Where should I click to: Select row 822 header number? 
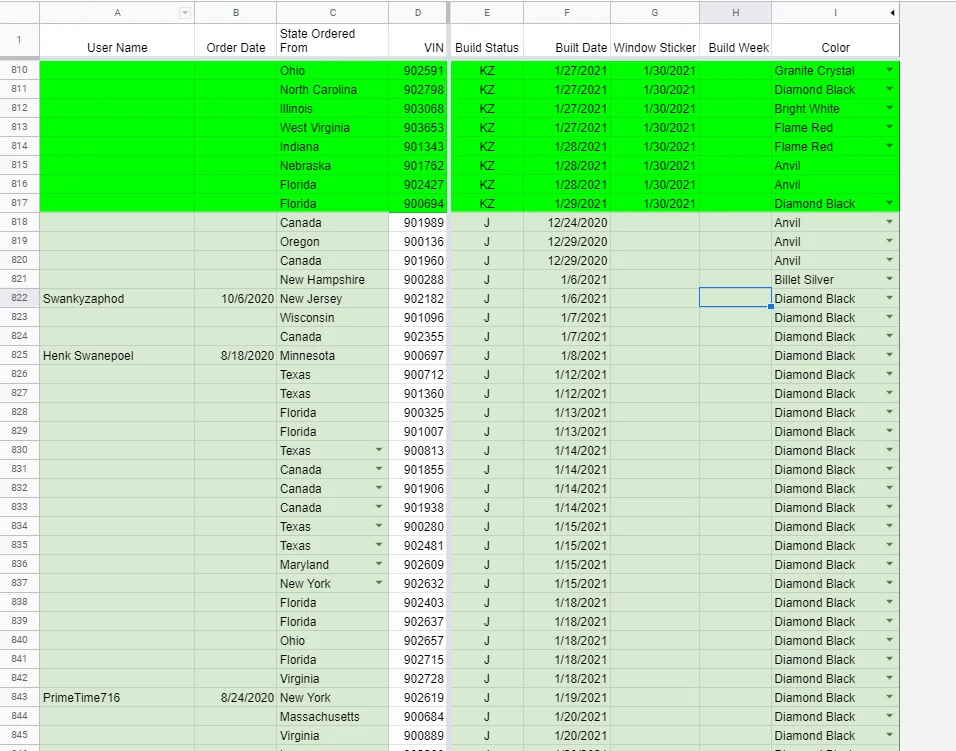click(x=20, y=298)
